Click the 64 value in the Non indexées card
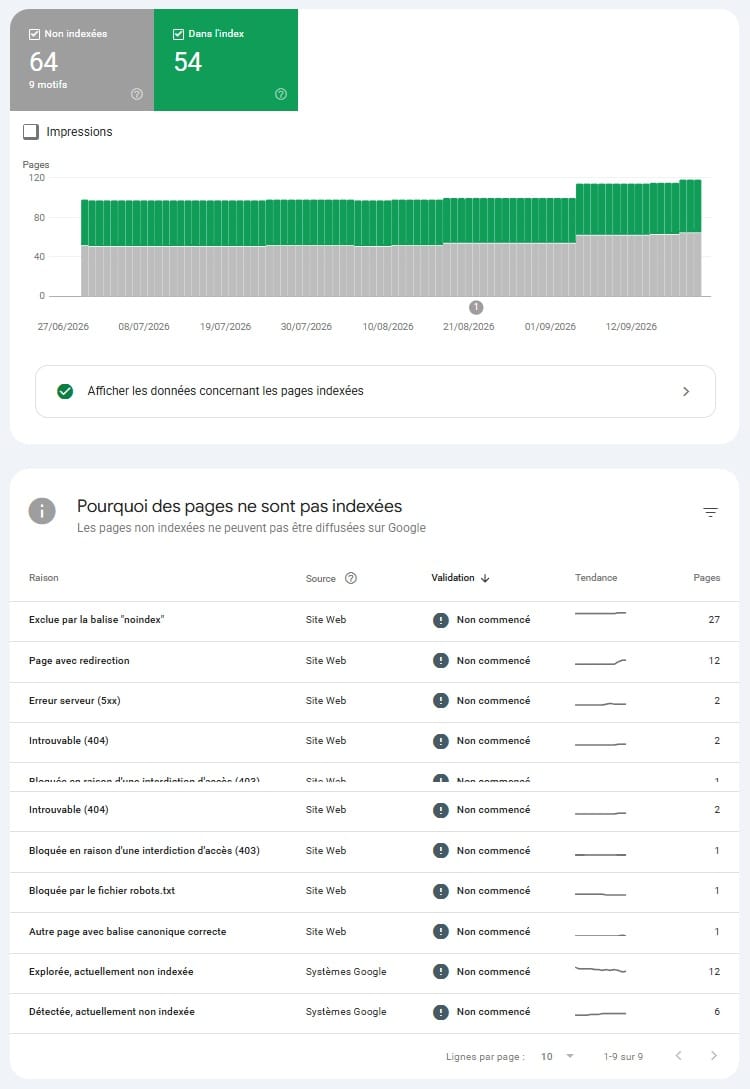Viewport: 750px width, 1089px height. [43, 62]
